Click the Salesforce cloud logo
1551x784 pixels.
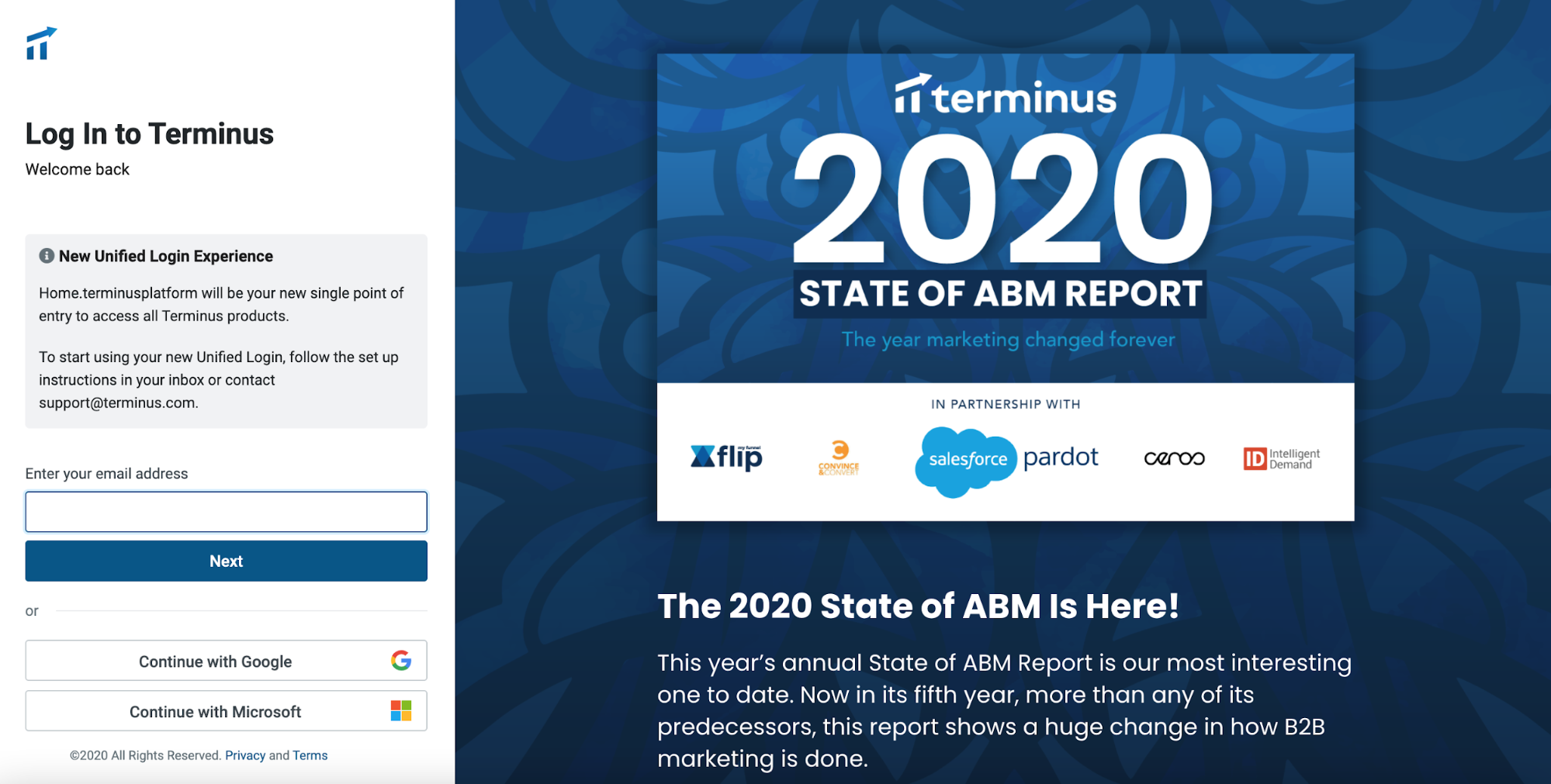pos(966,461)
